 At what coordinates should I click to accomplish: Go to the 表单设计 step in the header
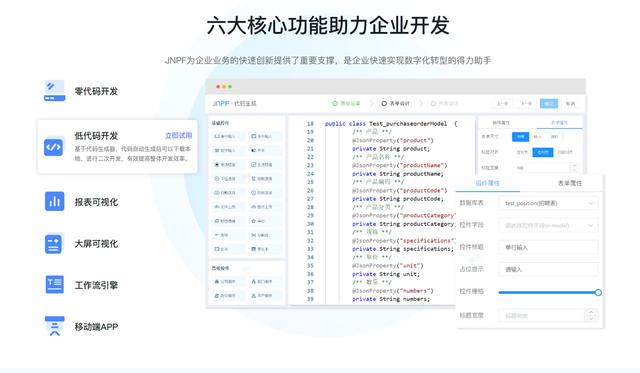point(396,104)
